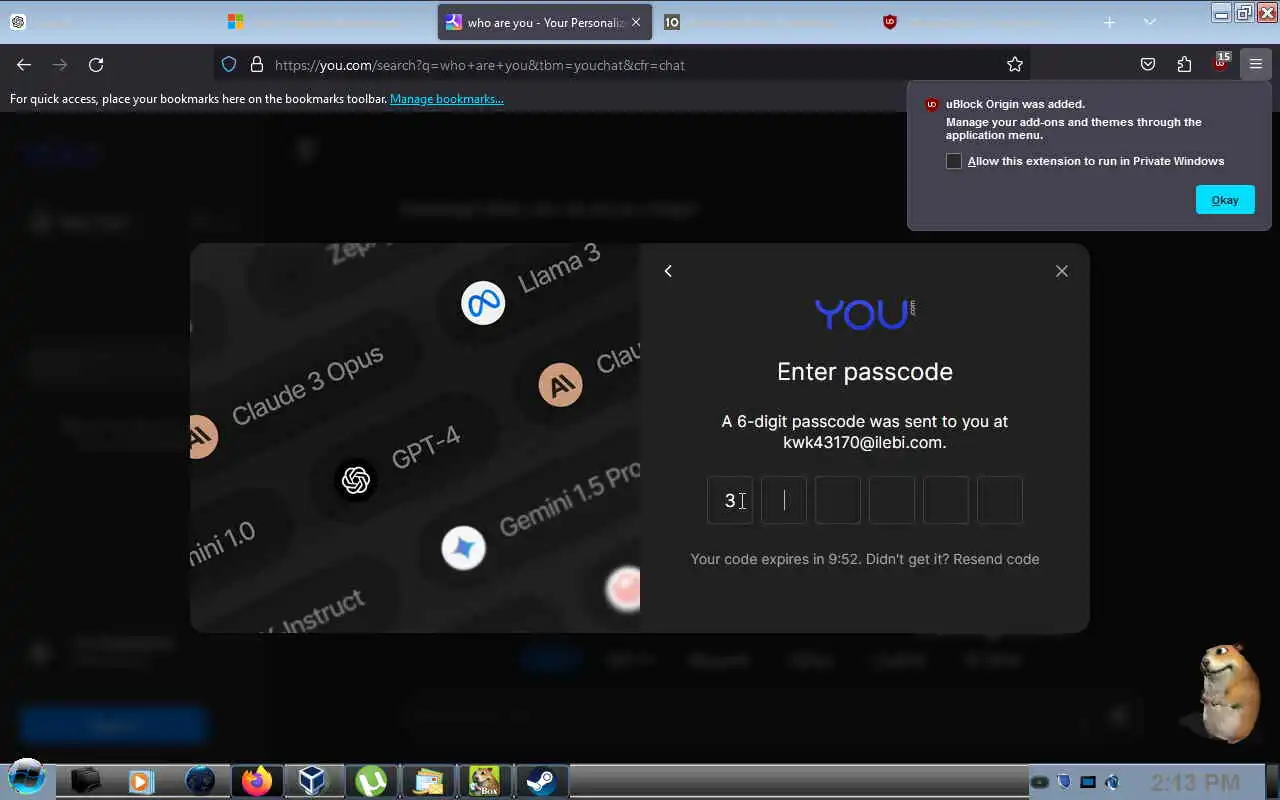1280x800 pixels.
Task: Switch to the uBlock Origin shield tab
Action: (x=890, y=22)
